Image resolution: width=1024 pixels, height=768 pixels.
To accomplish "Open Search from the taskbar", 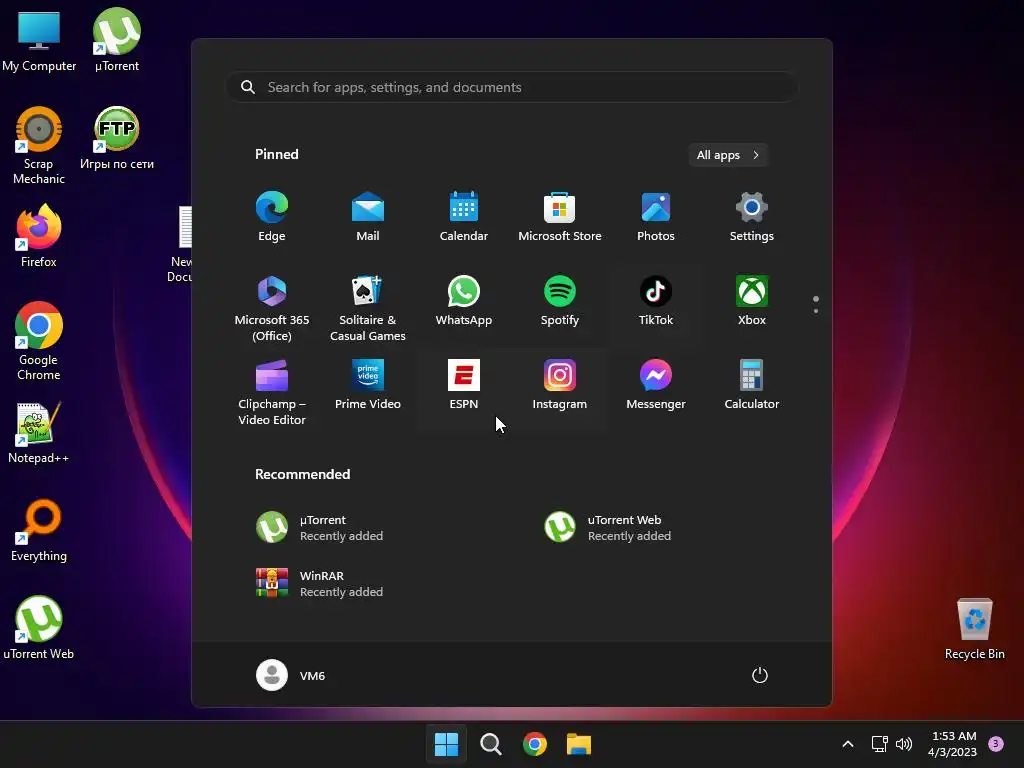I will (x=490, y=744).
